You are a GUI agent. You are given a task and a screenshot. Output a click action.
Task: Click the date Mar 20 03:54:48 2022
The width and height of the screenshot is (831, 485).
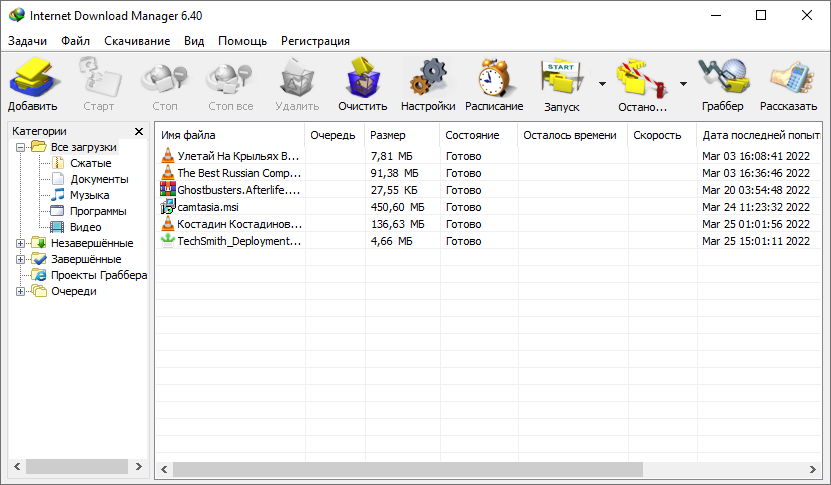coord(756,190)
